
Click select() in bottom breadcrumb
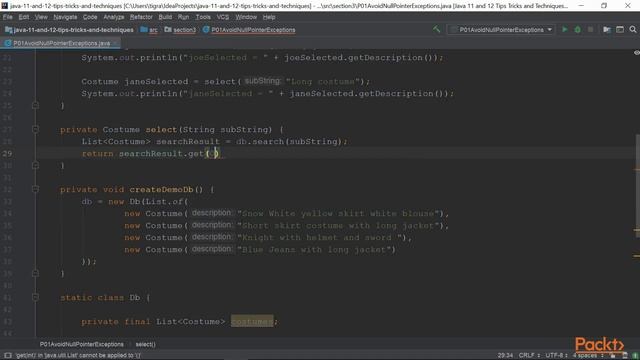[x=145, y=344]
